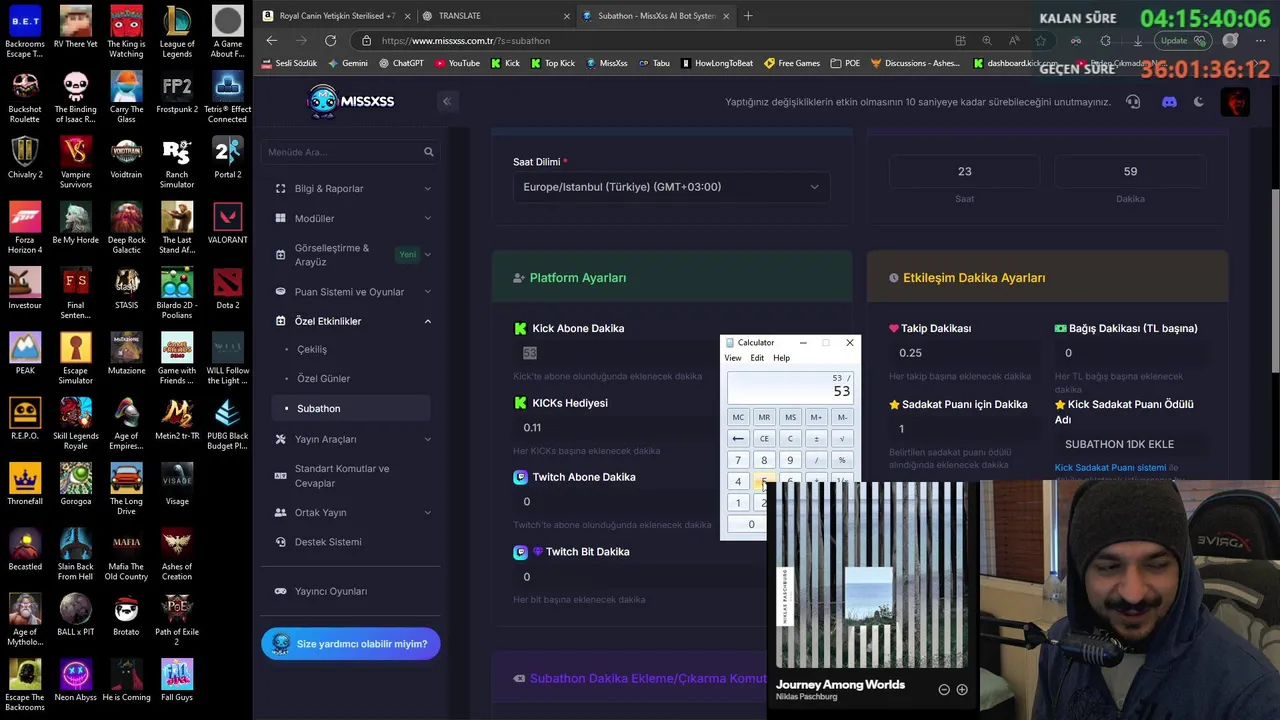Click the Takip Dakikası field 0.25

[964, 353]
